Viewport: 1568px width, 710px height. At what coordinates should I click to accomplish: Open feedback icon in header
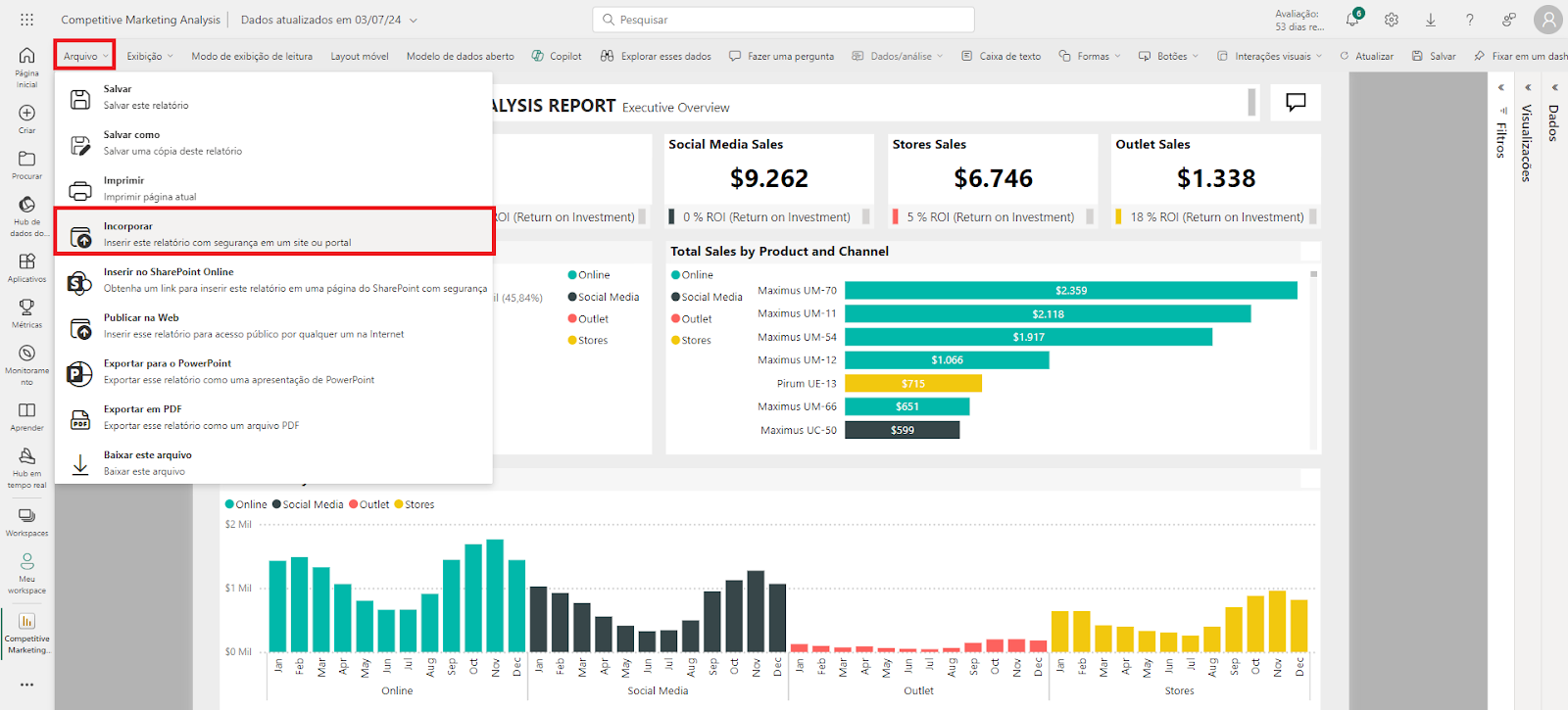click(1509, 20)
